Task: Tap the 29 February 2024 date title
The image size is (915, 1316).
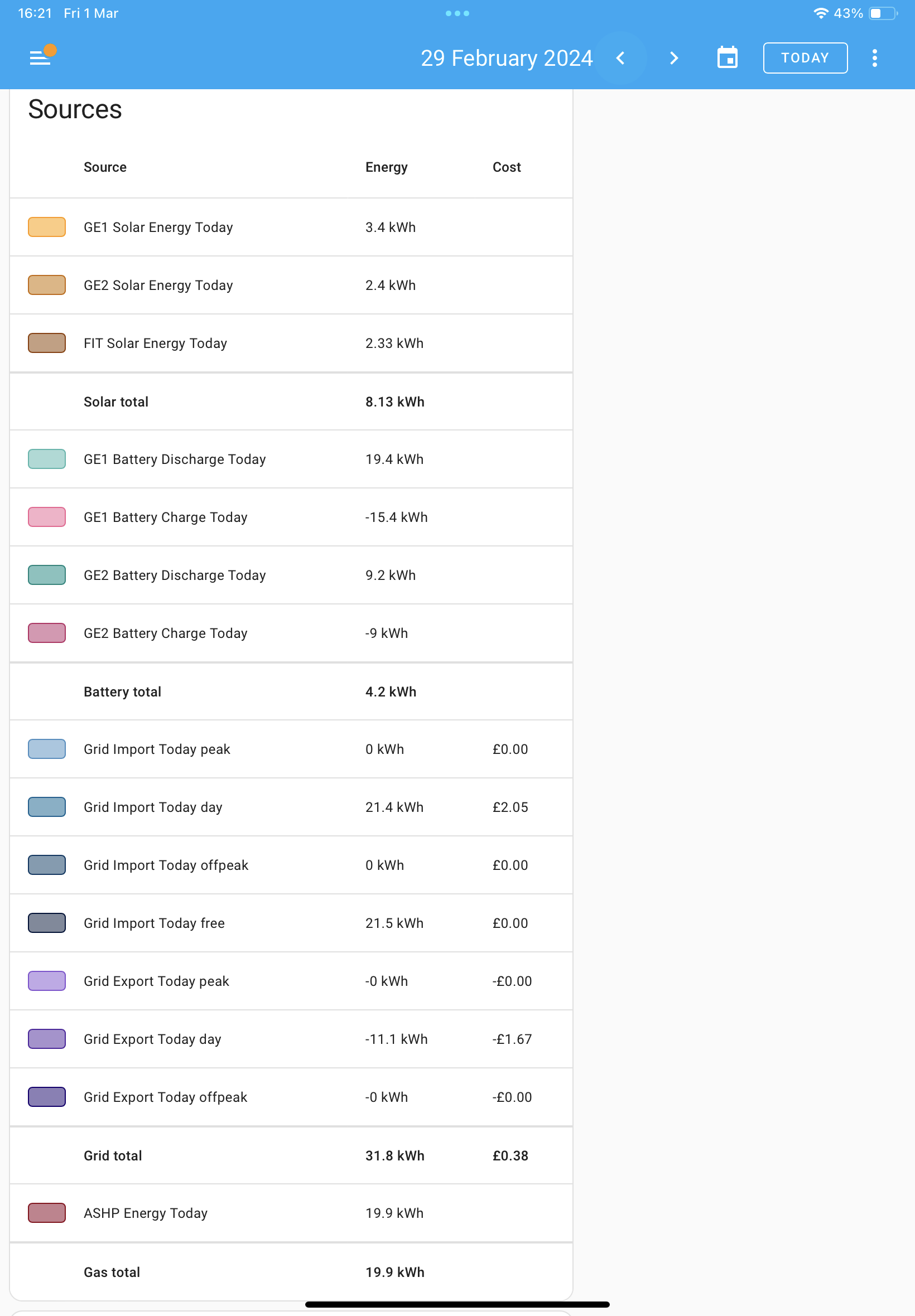Action: coord(506,58)
